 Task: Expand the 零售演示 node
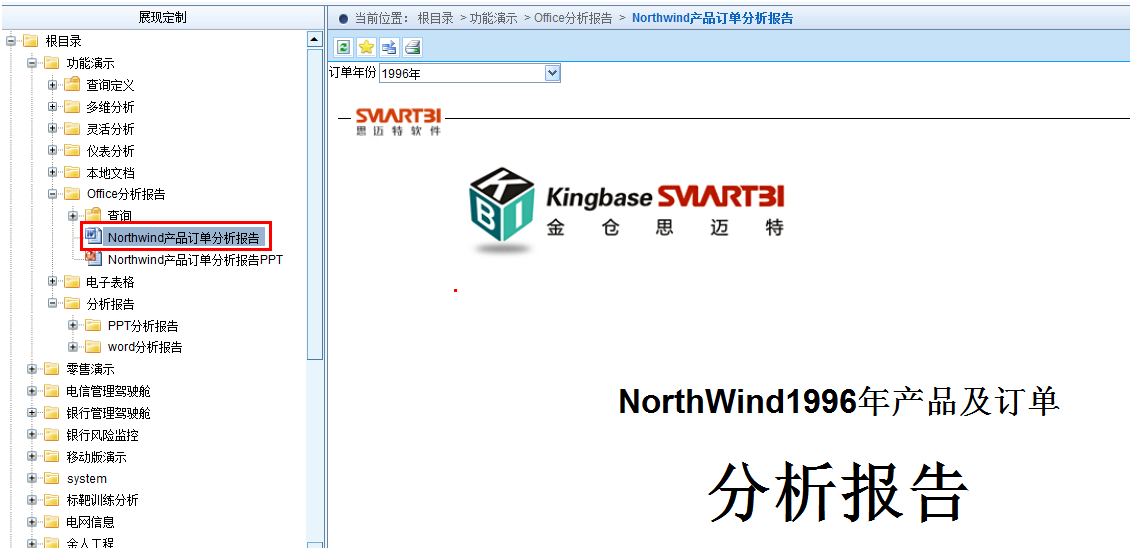(x=32, y=370)
